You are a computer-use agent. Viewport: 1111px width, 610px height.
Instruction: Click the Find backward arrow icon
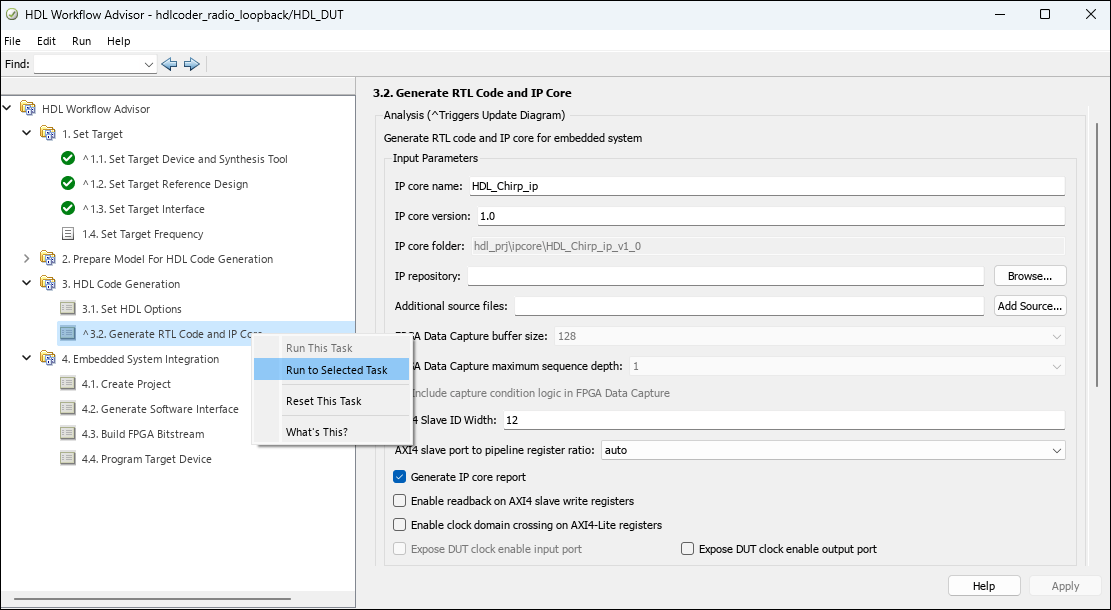tap(169, 64)
